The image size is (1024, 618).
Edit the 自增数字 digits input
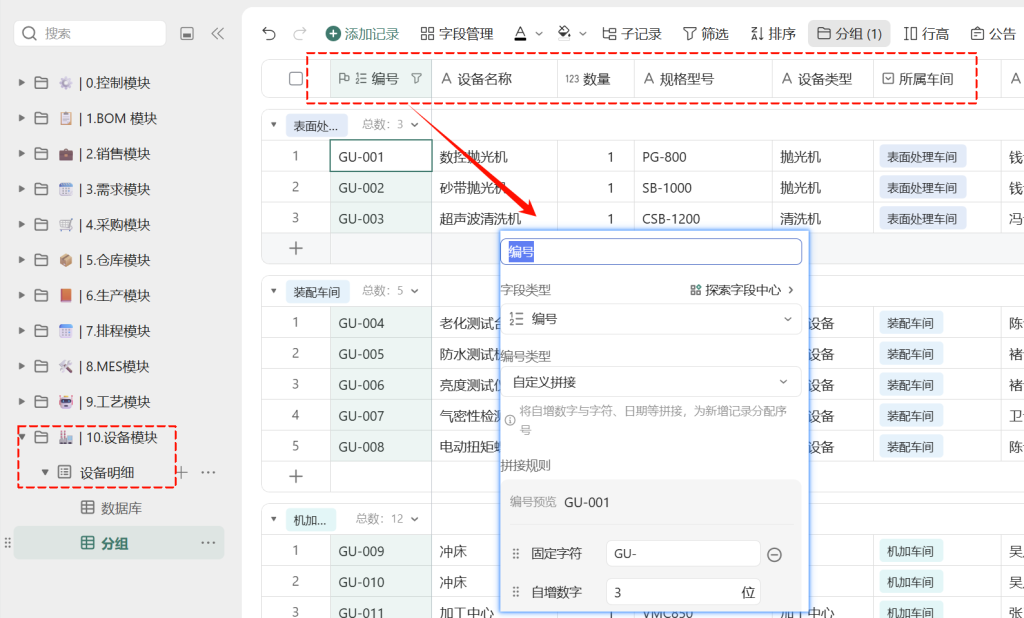click(x=683, y=592)
